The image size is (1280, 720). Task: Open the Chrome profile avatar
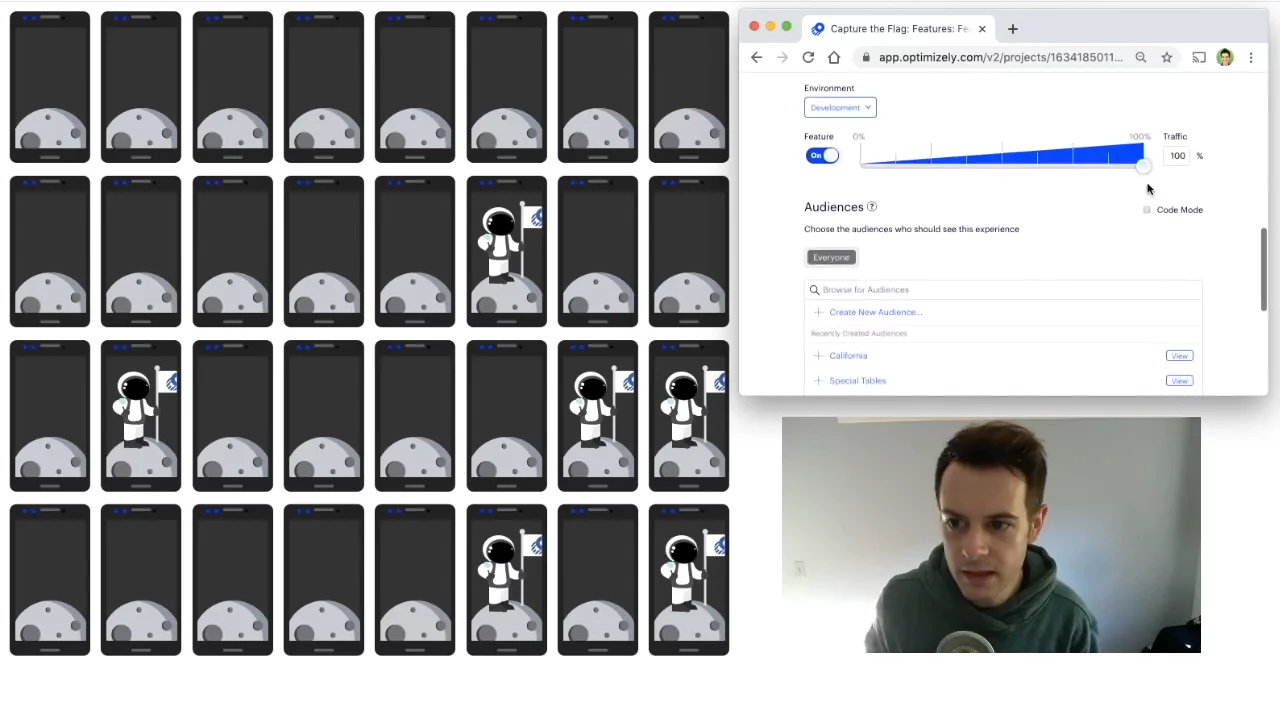(1225, 58)
